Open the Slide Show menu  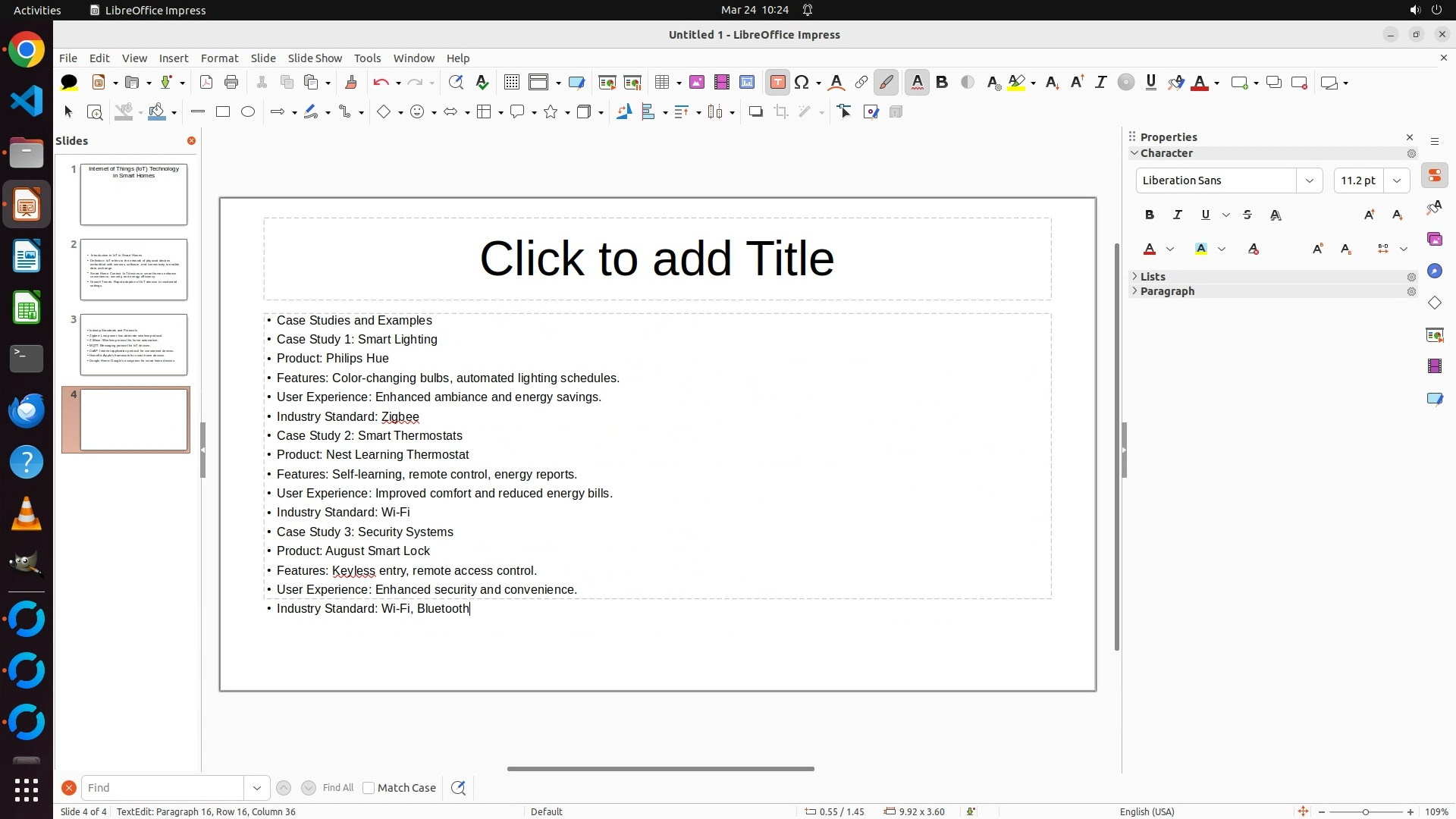(x=315, y=58)
